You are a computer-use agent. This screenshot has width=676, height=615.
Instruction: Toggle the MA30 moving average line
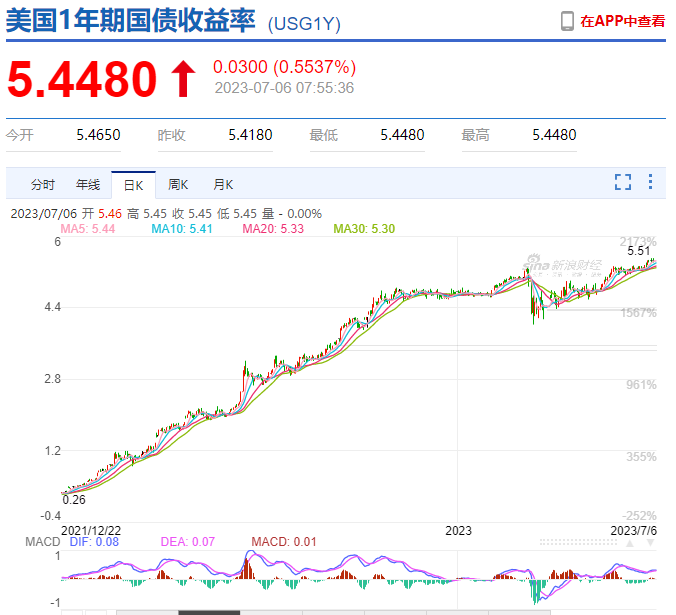tap(364, 229)
